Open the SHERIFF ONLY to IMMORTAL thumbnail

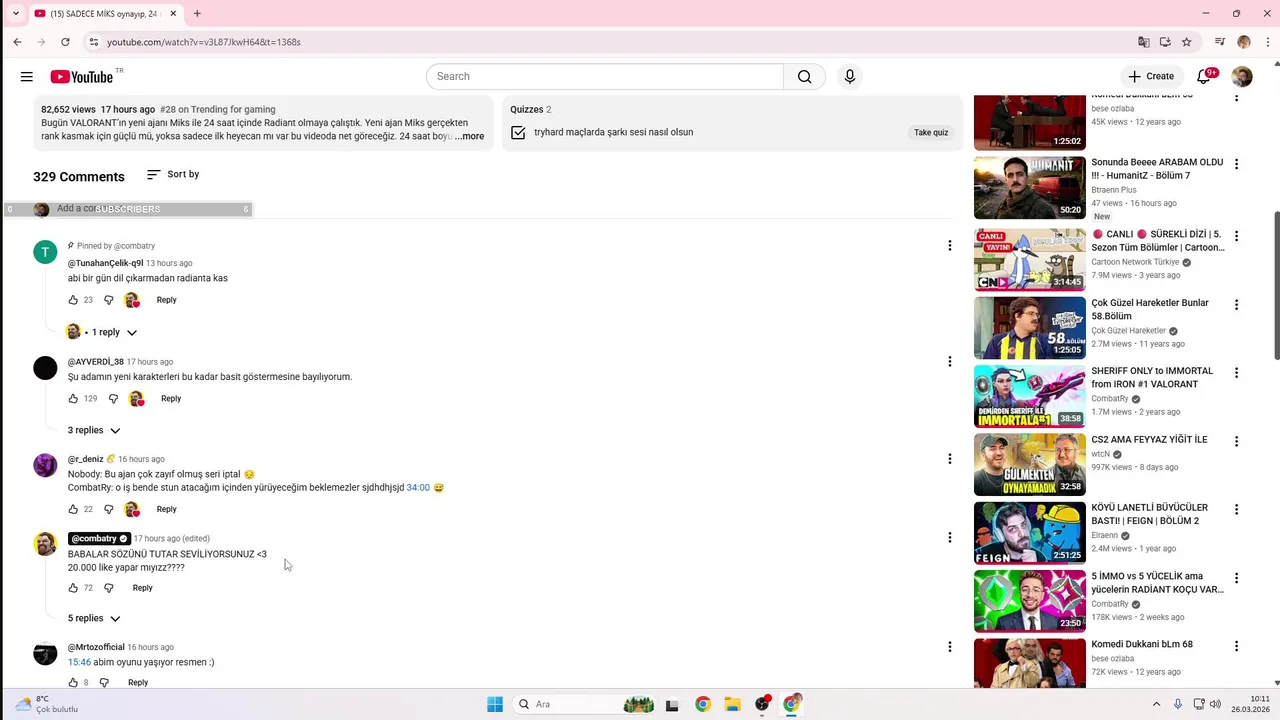coord(1029,396)
